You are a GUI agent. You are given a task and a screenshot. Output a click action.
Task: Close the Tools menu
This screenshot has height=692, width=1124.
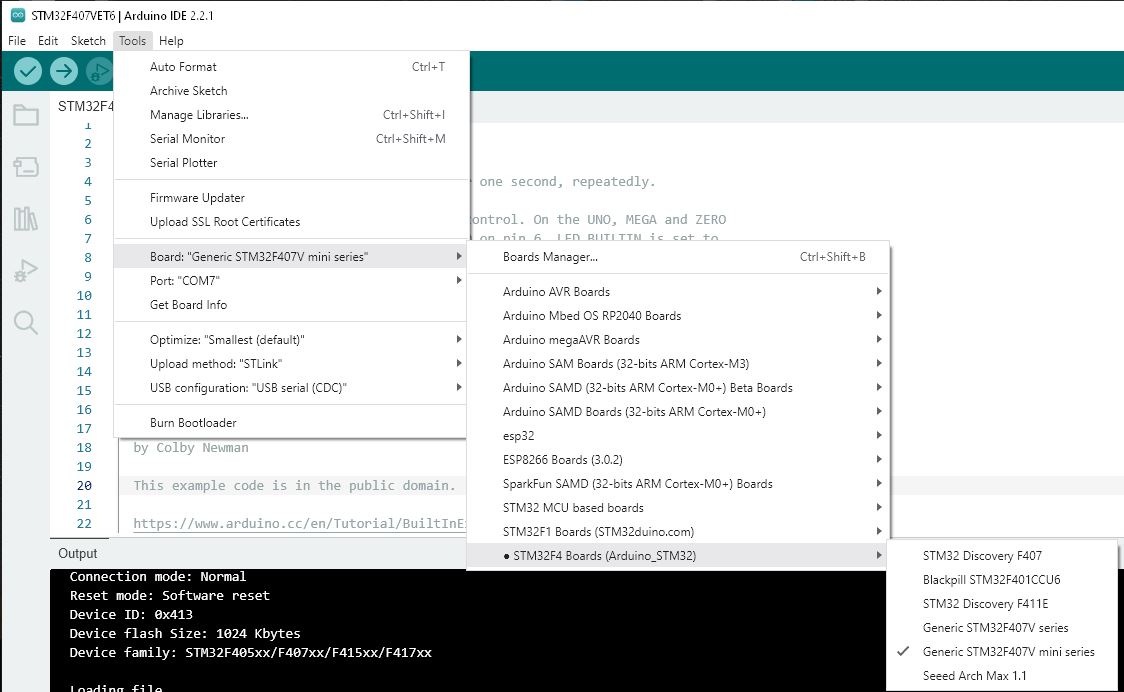tap(133, 41)
